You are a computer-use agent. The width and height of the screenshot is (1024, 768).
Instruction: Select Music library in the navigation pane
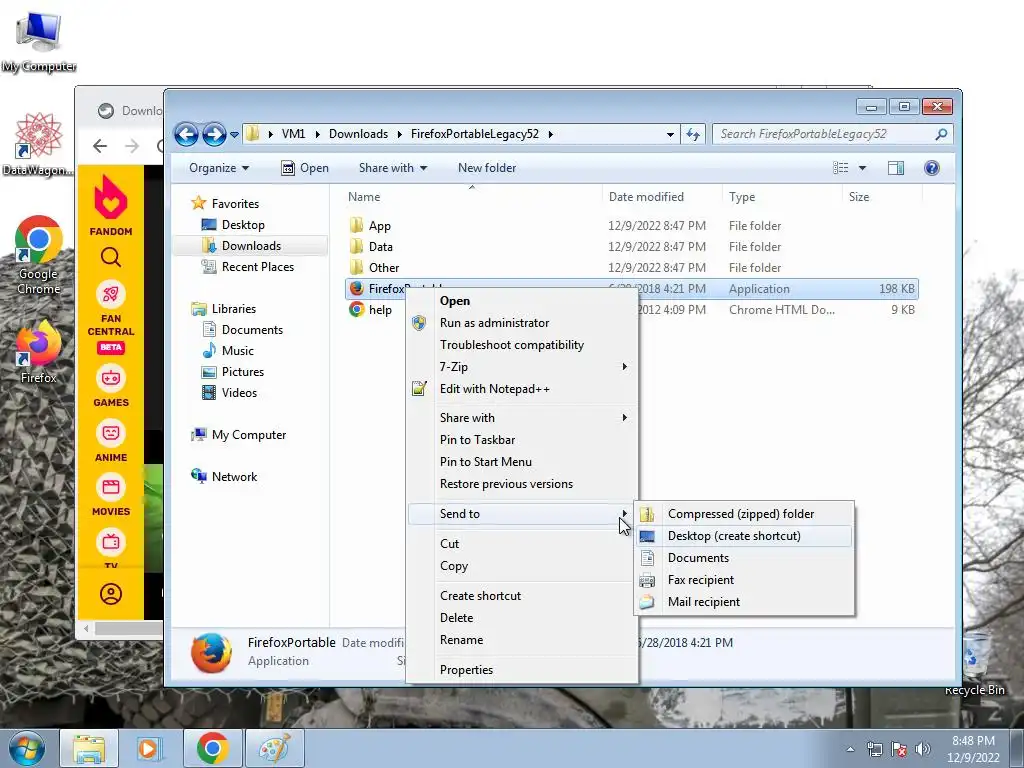[x=228, y=351]
